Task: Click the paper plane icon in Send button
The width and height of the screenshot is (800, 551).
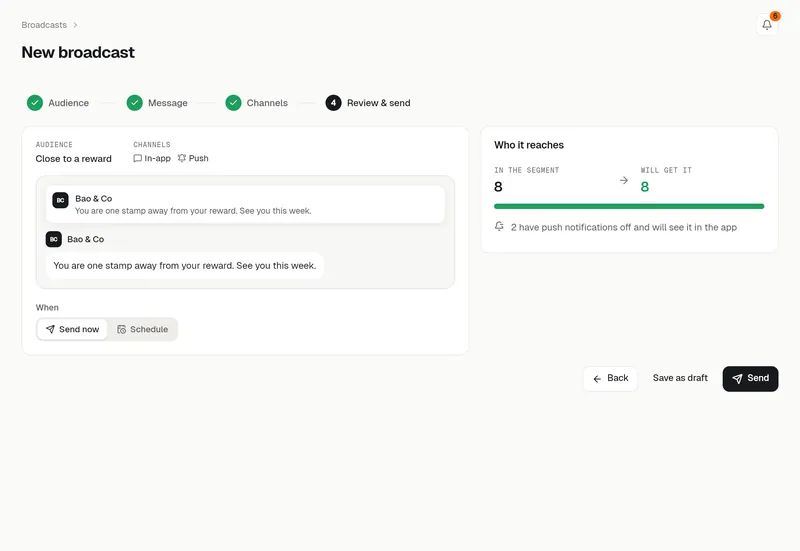Action: tap(737, 379)
